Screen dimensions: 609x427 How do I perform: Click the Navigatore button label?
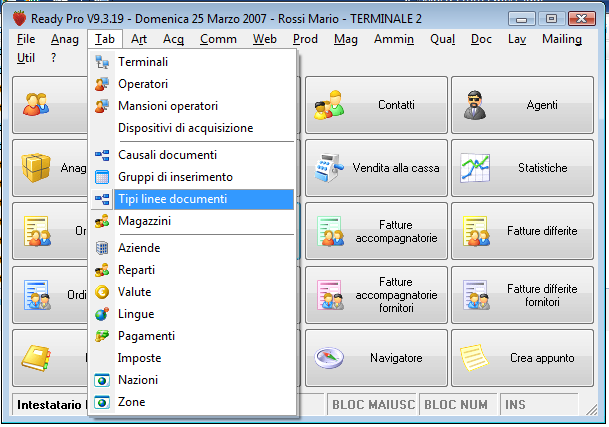click(396, 358)
